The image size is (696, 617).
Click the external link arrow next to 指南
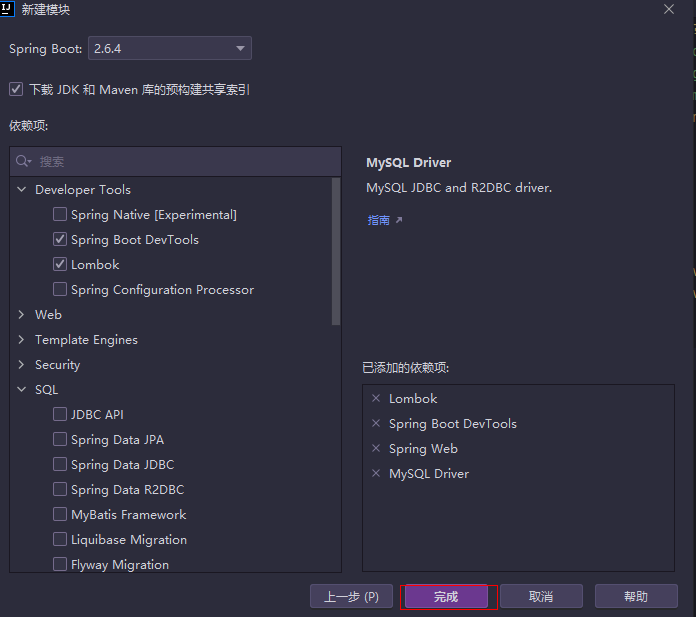399,220
